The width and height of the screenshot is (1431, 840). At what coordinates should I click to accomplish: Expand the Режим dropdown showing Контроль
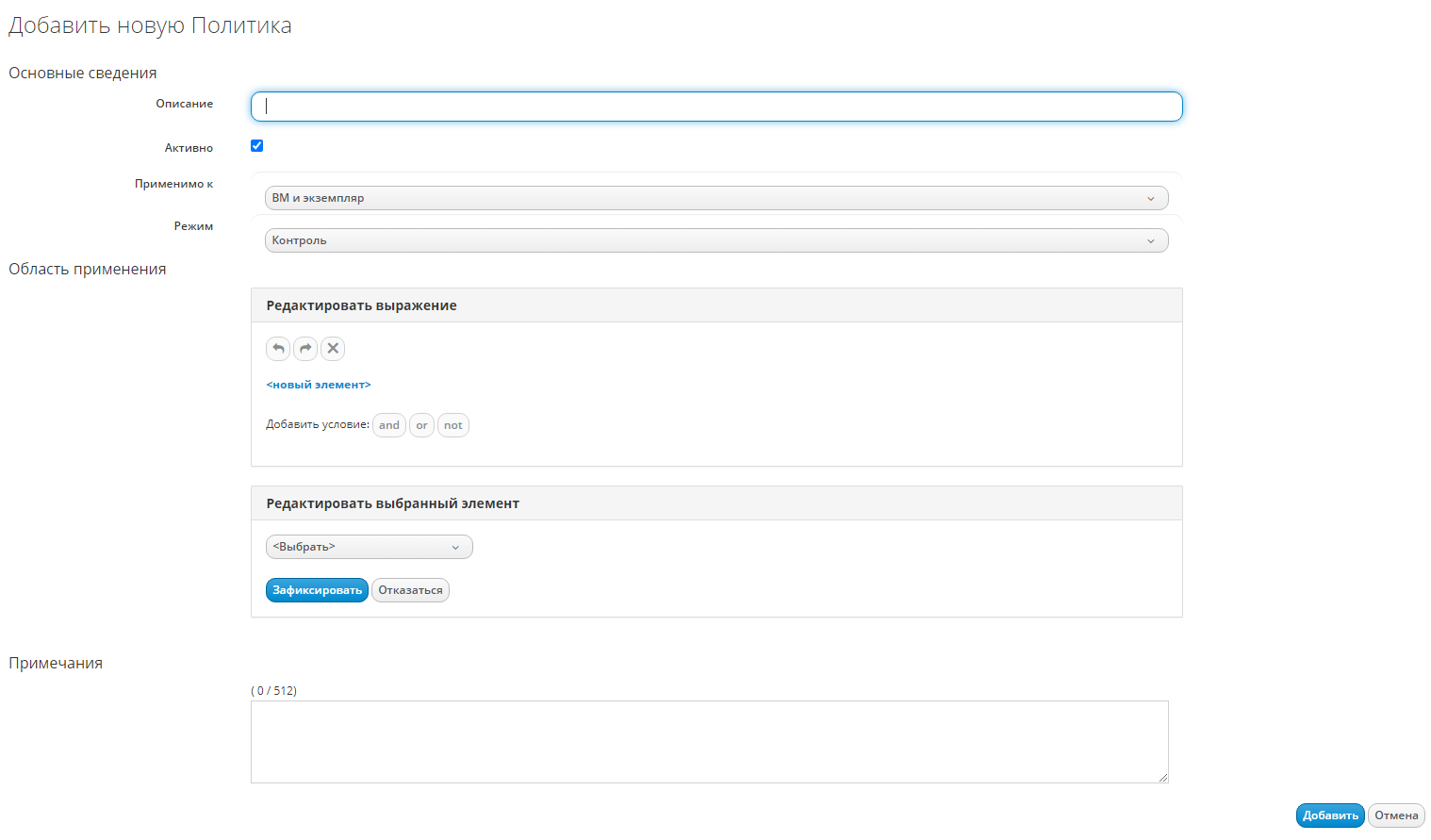tap(715, 240)
